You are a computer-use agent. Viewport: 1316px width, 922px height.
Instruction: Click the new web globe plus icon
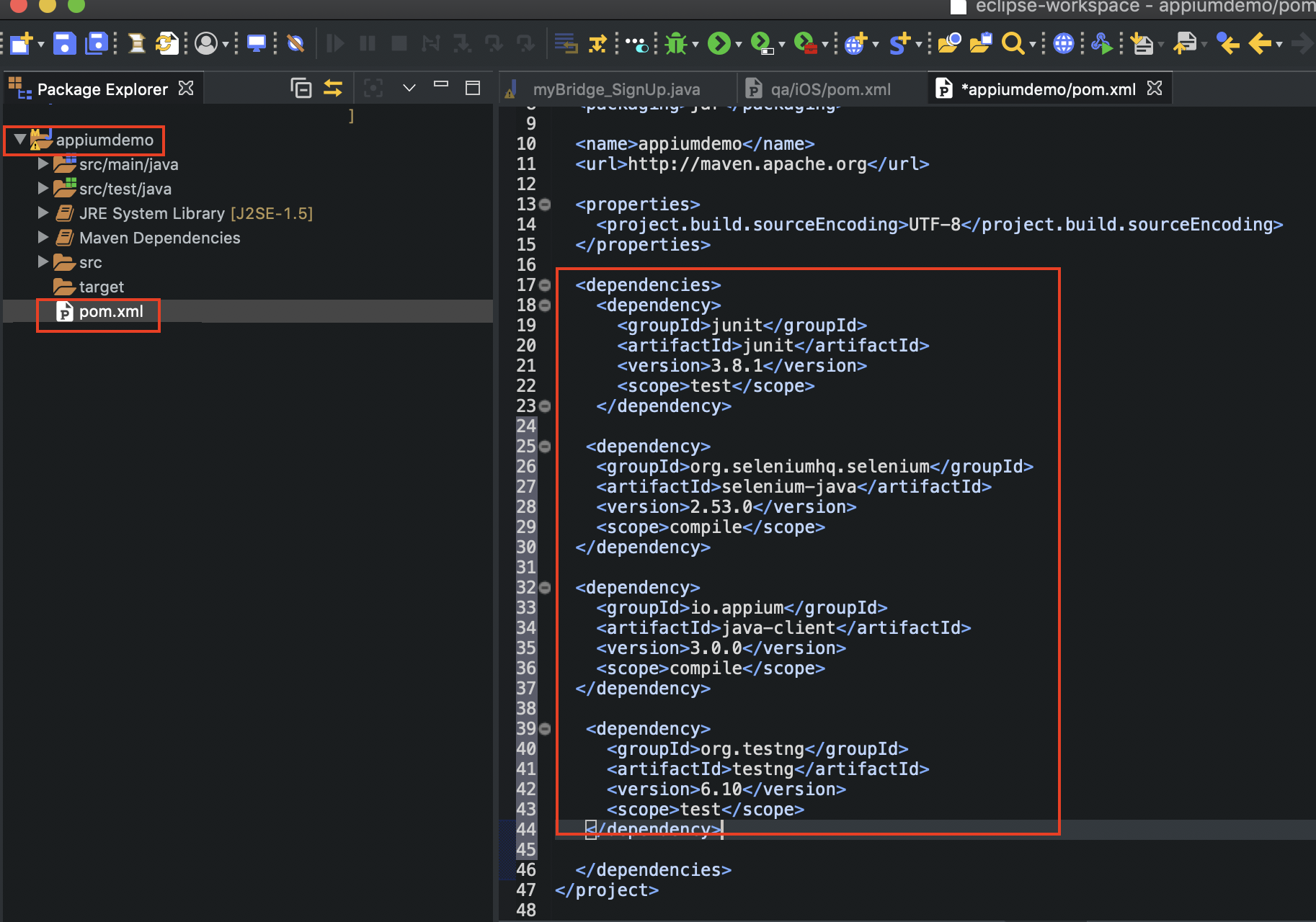coord(855,44)
